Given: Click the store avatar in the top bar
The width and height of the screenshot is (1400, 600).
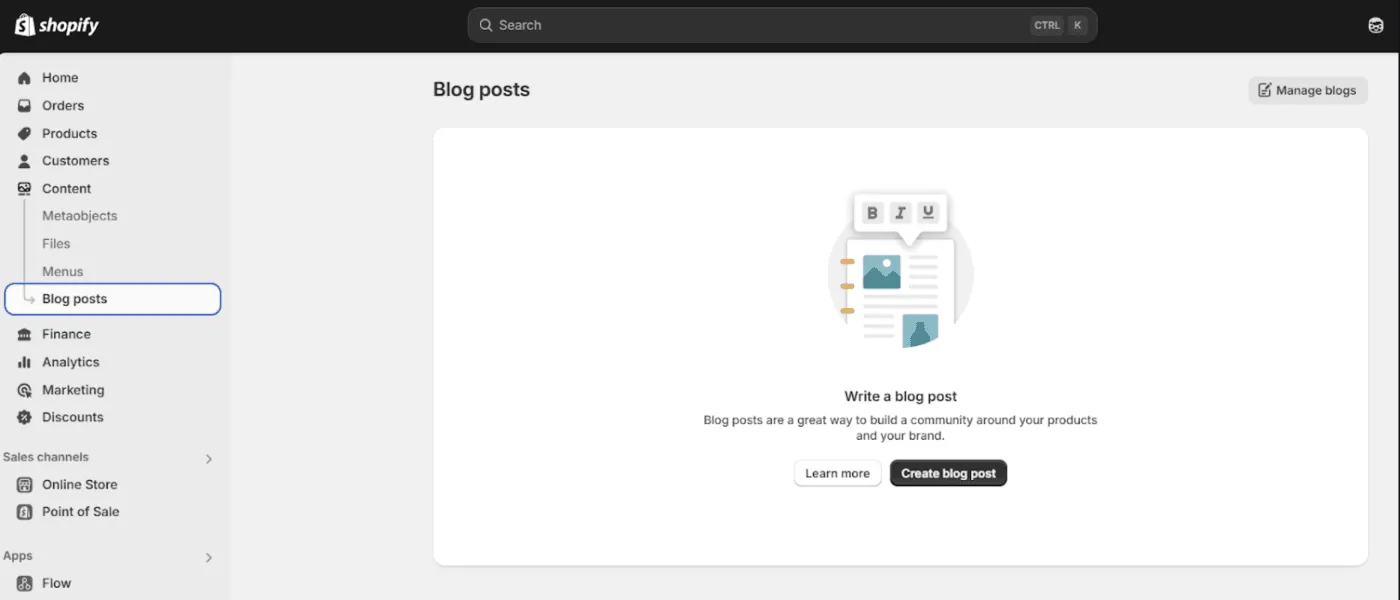Looking at the screenshot, I should (x=1375, y=24).
